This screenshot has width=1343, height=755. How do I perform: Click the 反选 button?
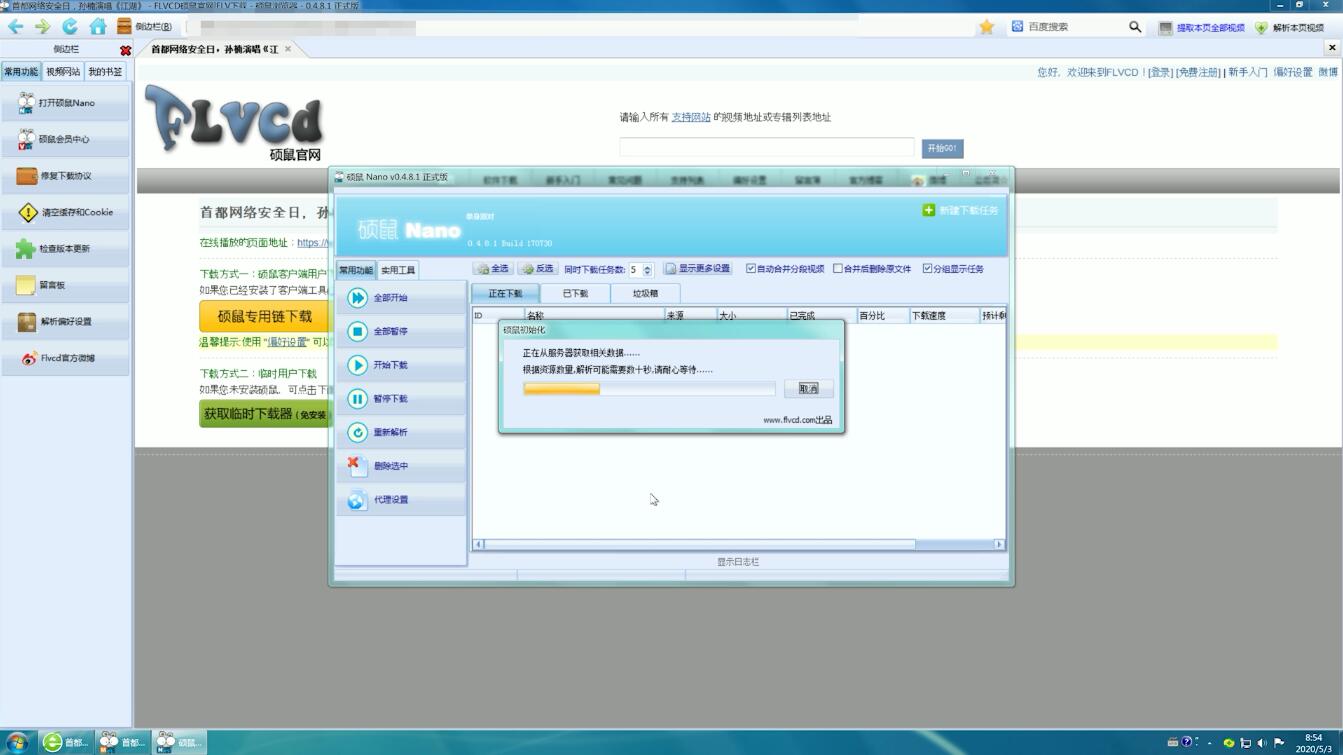point(538,269)
